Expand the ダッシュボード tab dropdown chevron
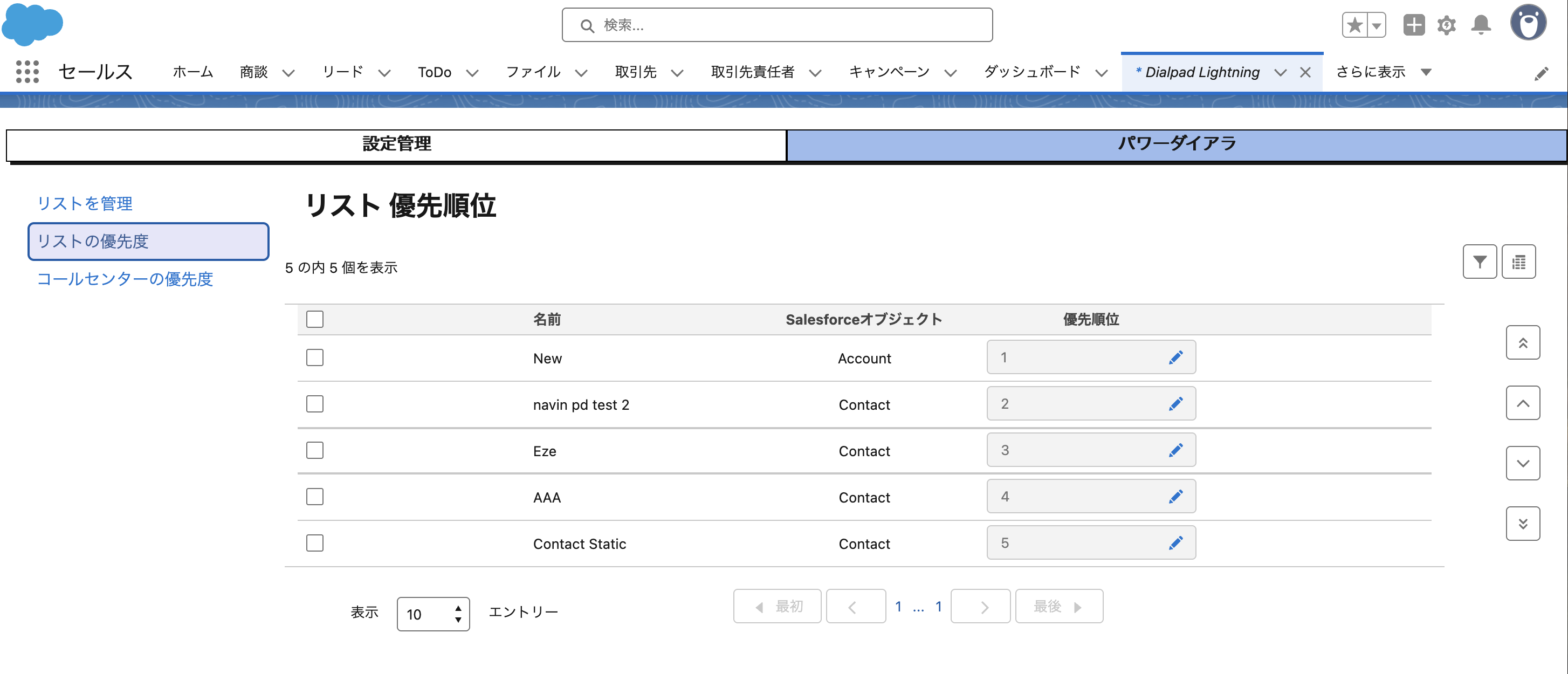Image resolution: width=1568 pixels, height=674 pixels. pos(1101,73)
